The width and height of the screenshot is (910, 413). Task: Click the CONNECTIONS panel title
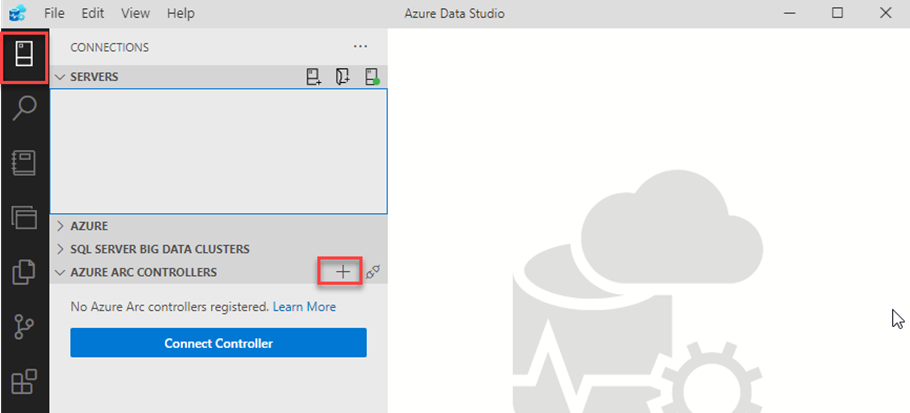coord(110,48)
